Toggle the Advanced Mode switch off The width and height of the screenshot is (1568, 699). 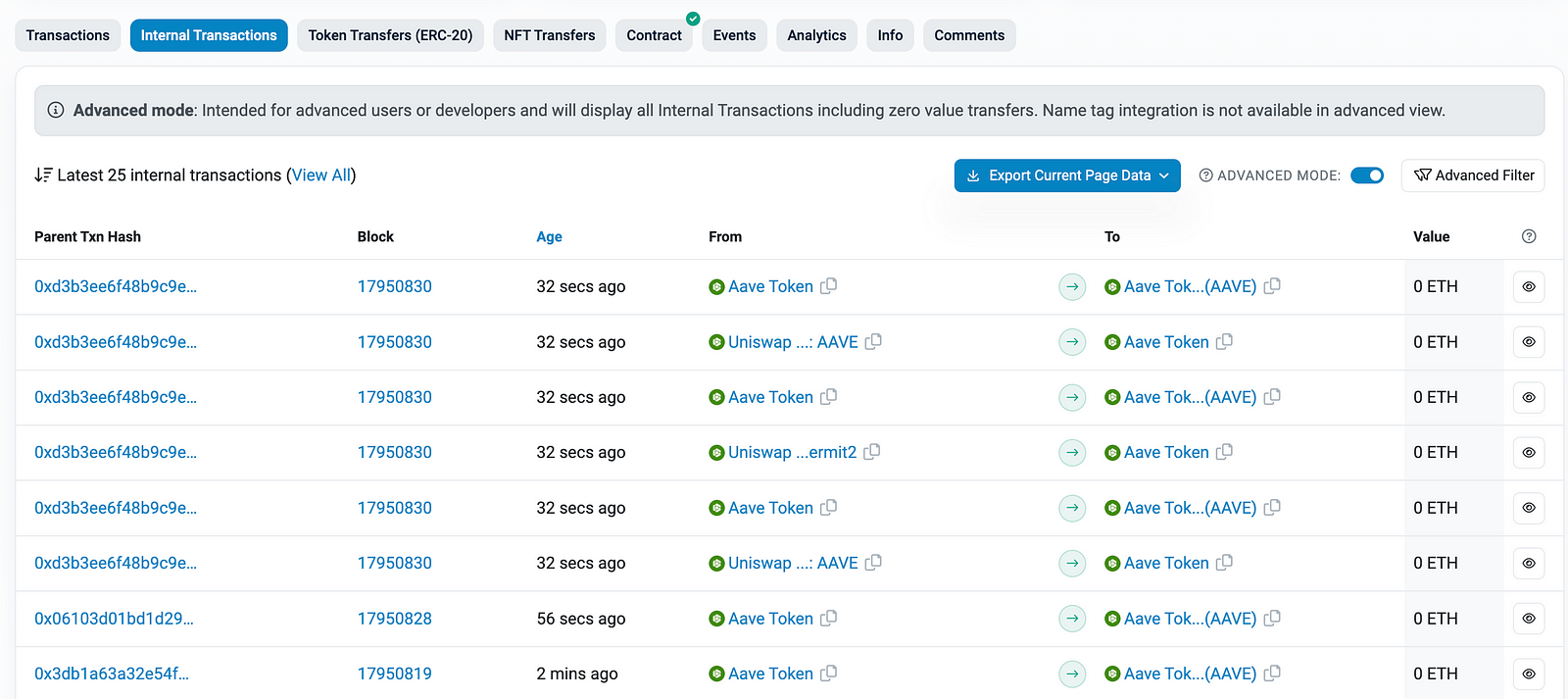(1367, 175)
